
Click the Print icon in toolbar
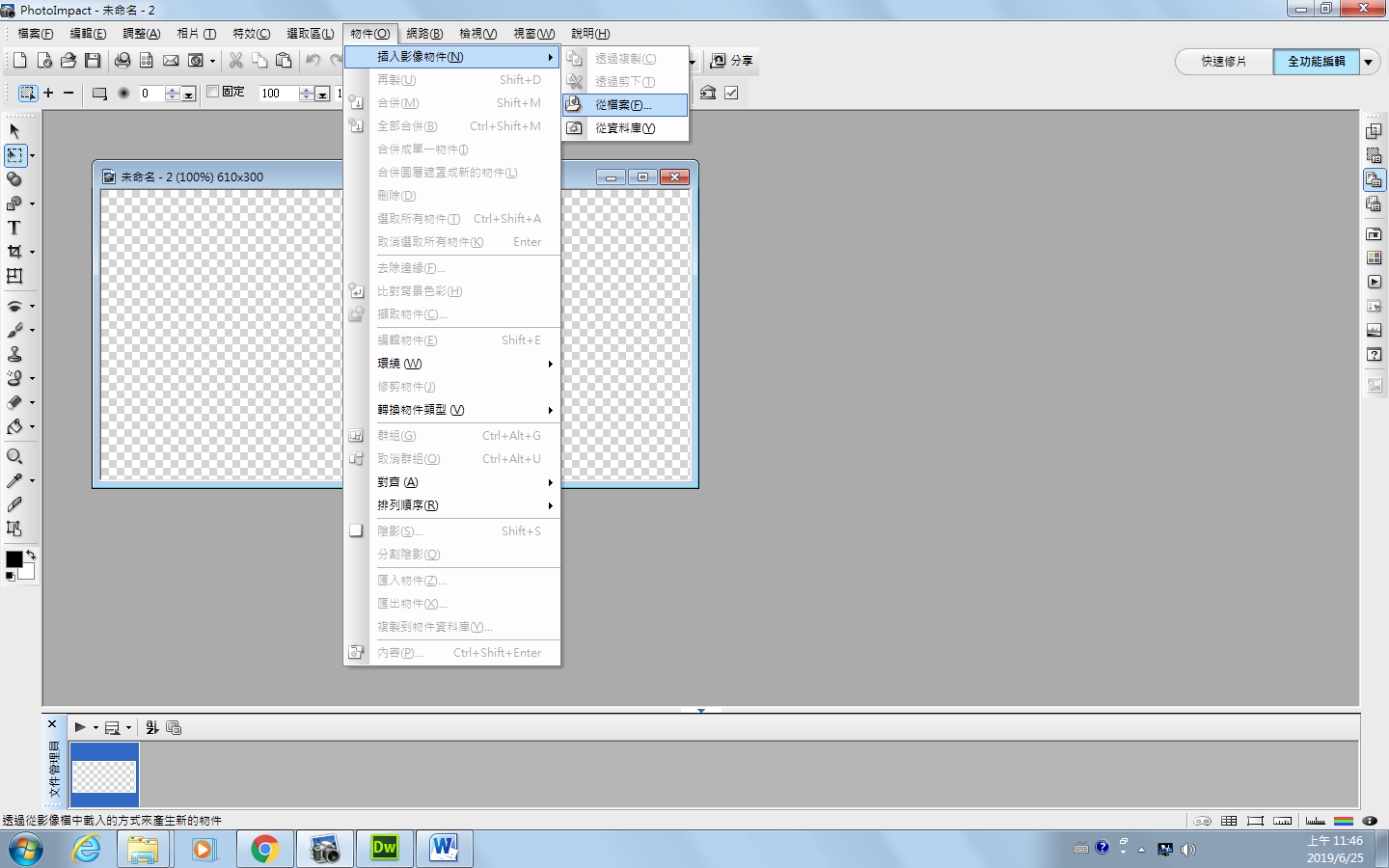[x=123, y=61]
